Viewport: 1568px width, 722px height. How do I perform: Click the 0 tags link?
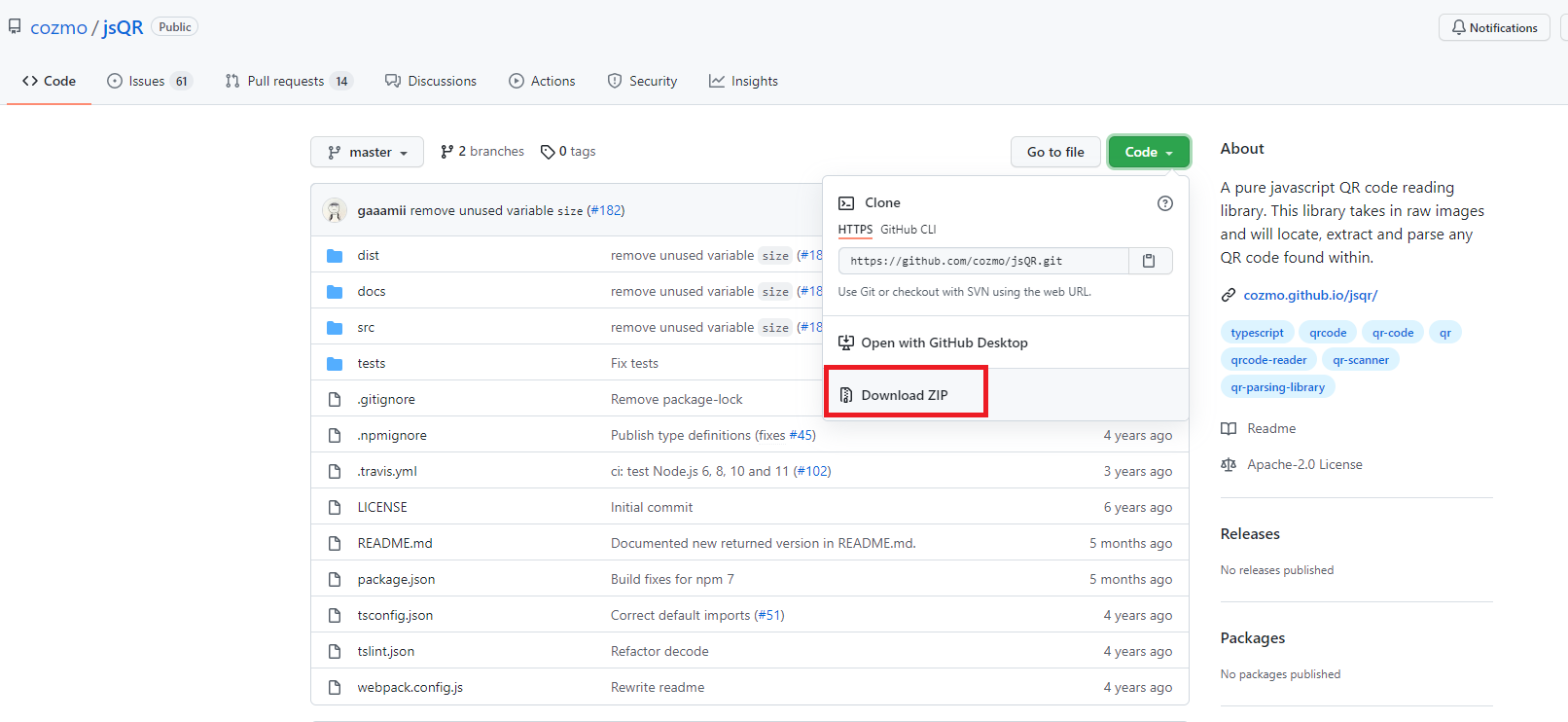pos(568,152)
